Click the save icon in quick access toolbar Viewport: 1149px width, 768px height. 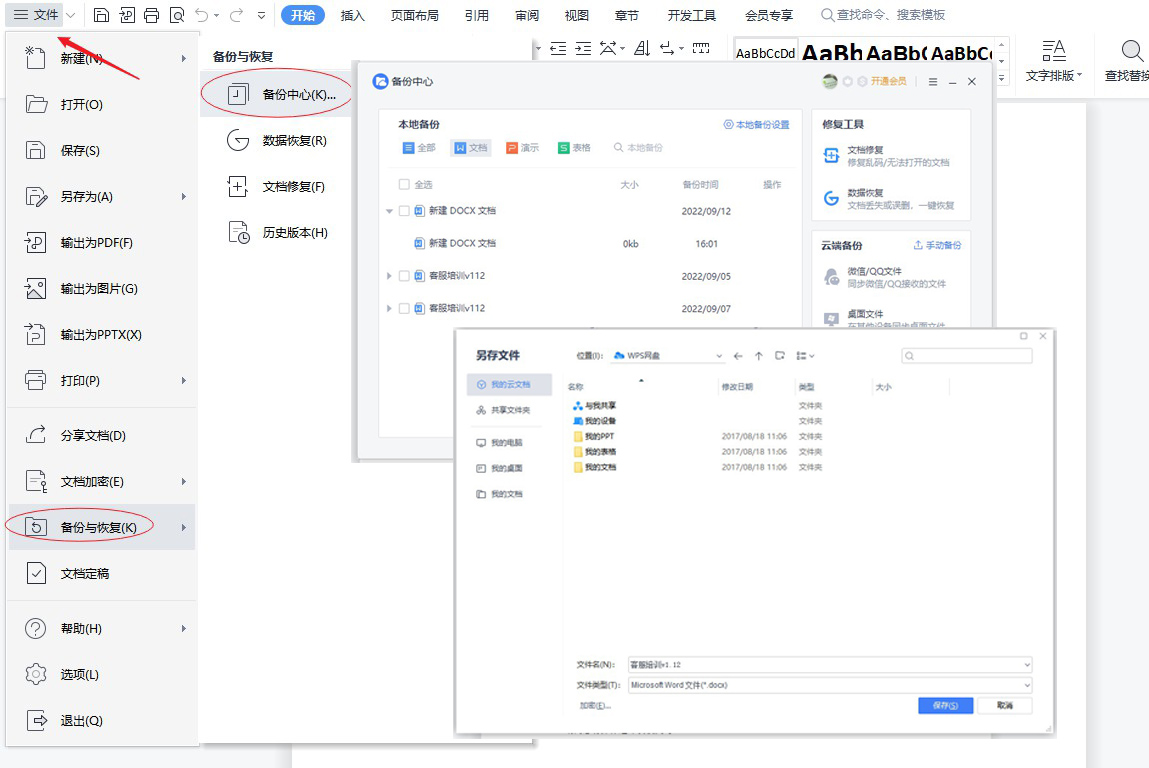101,15
